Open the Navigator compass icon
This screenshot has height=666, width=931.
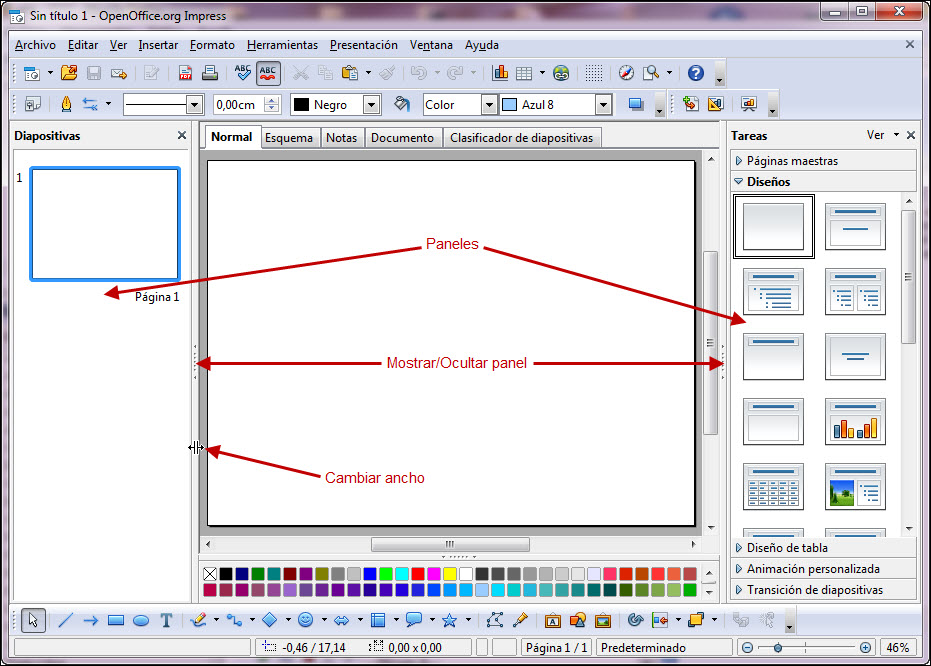626,73
